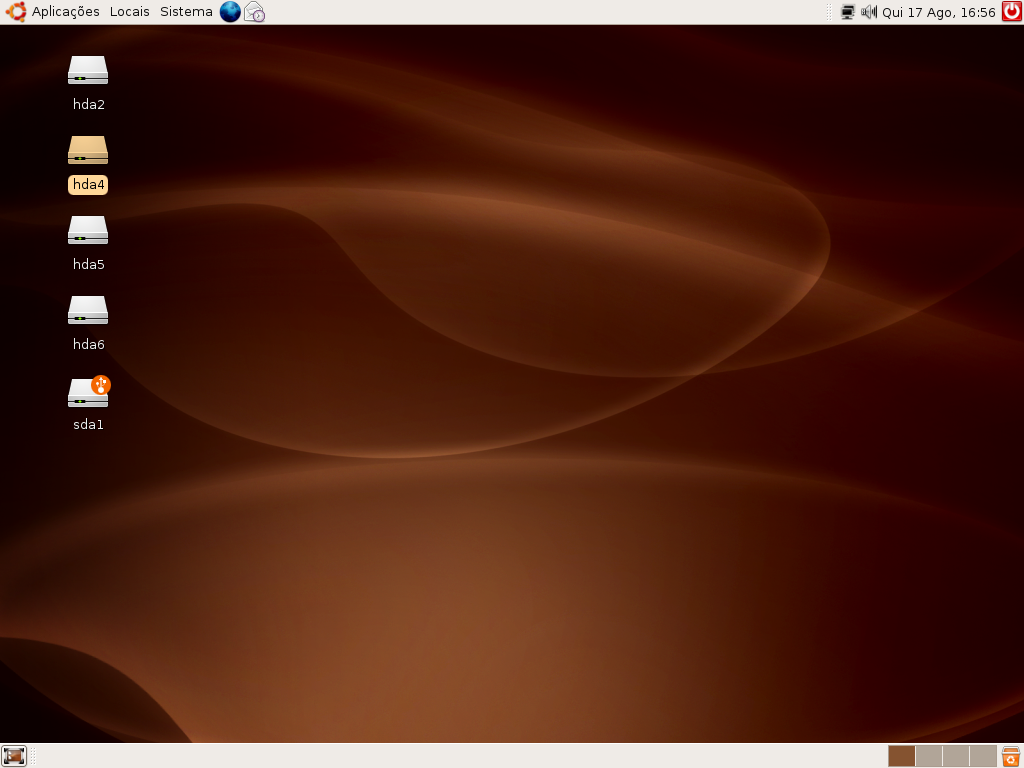Viewport: 1024px width, 768px height.
Task: Open the volume speaker icon
Action: coord(869,12)
